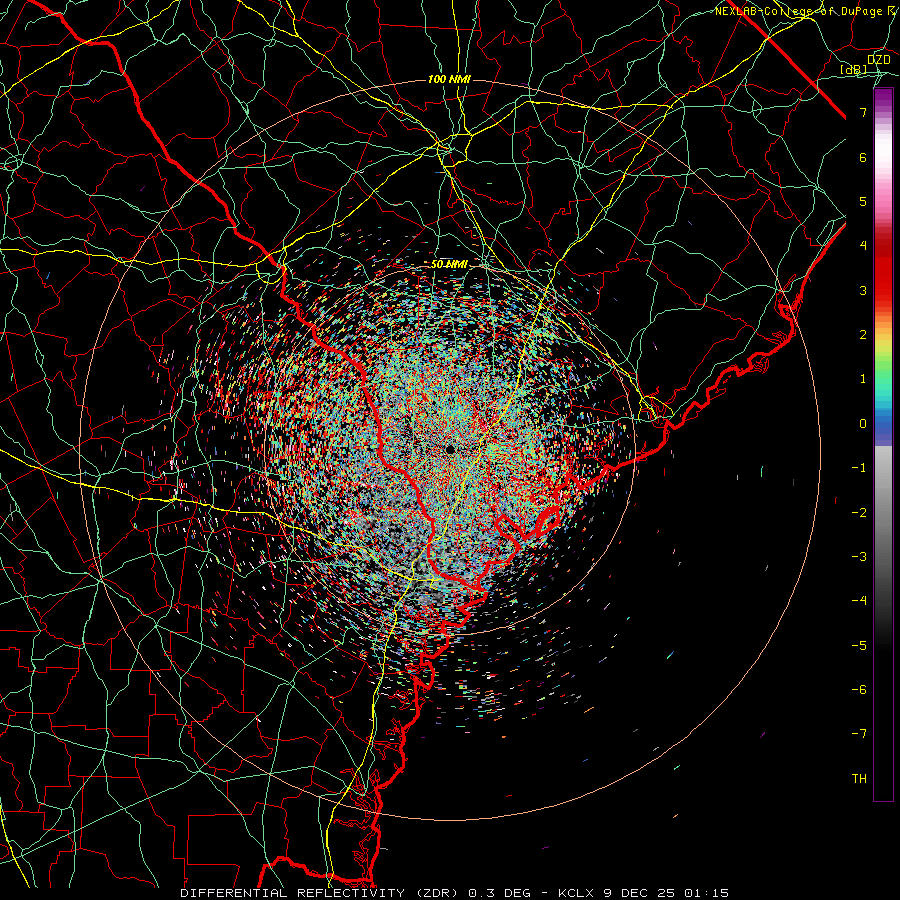Click the "-3" value on the color scale

859,556
